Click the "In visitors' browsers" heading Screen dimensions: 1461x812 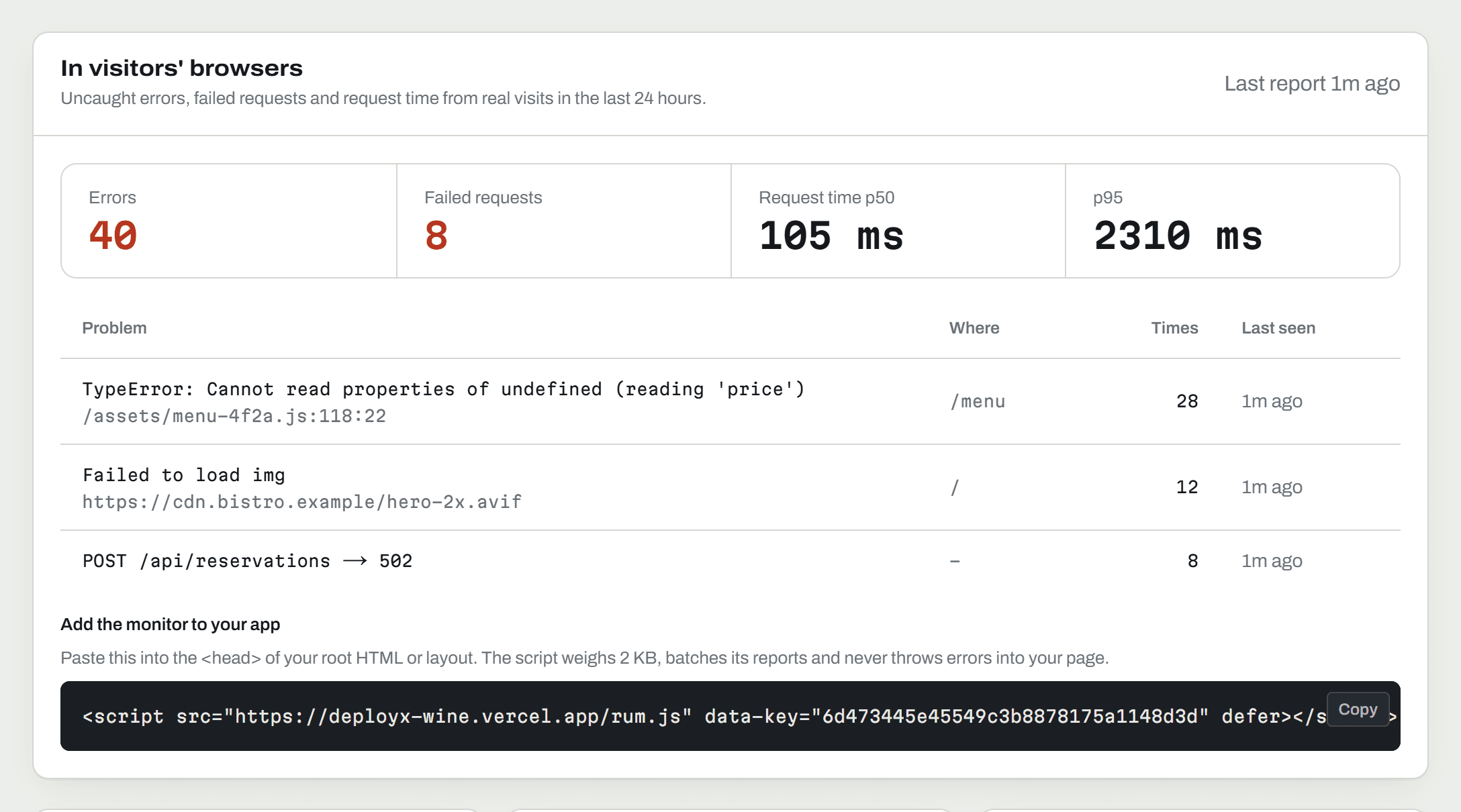tap(181, 68)
